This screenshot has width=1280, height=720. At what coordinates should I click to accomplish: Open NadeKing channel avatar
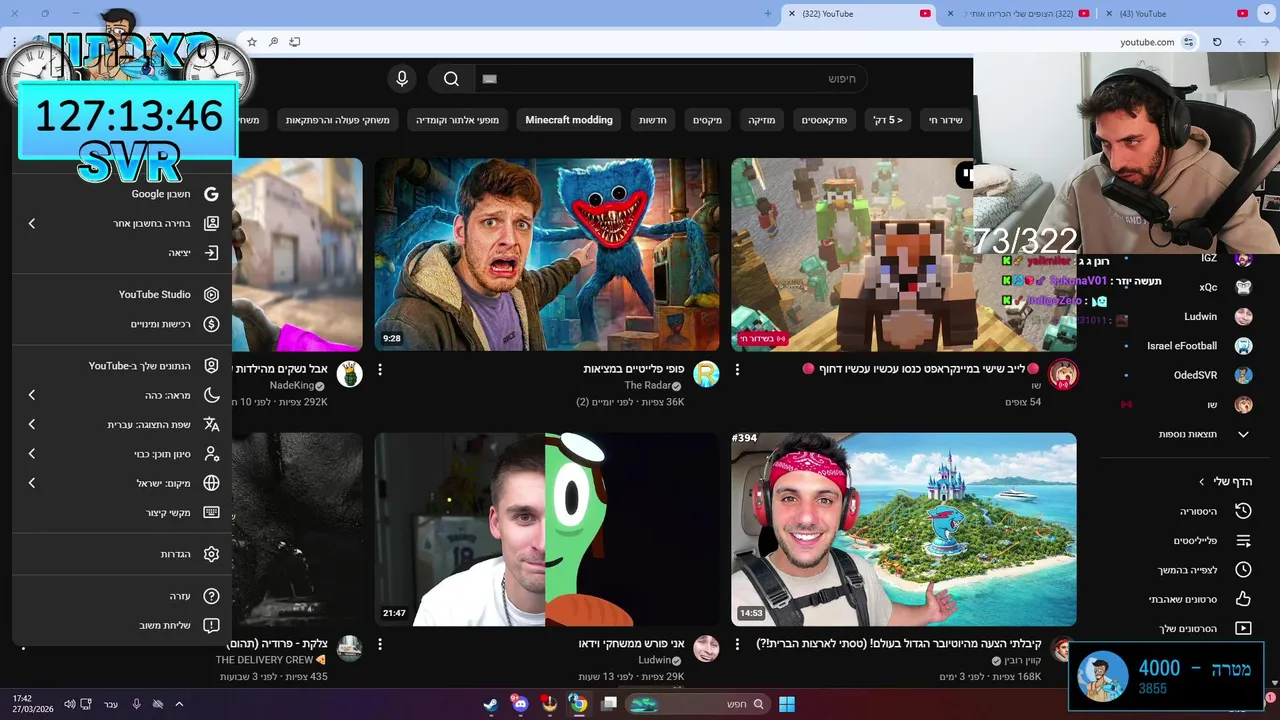[x=349, y=374]
